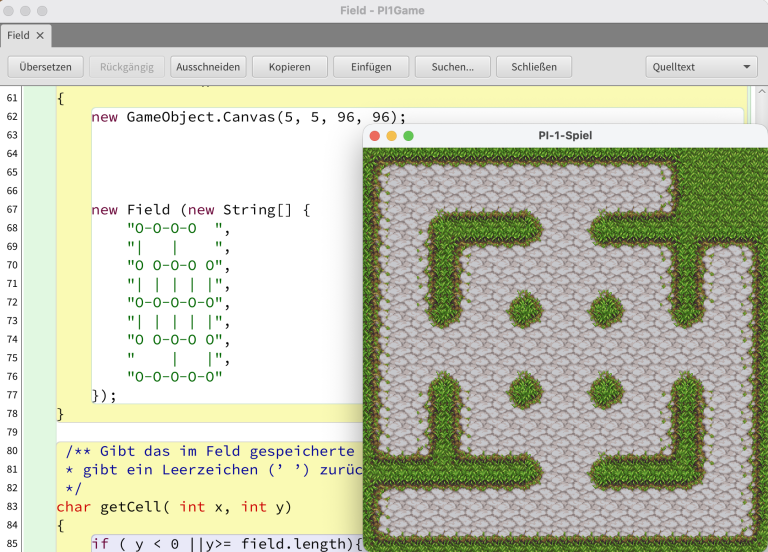
Task: Click line number 83 in the margin
Action: click(x=12, y=507)
